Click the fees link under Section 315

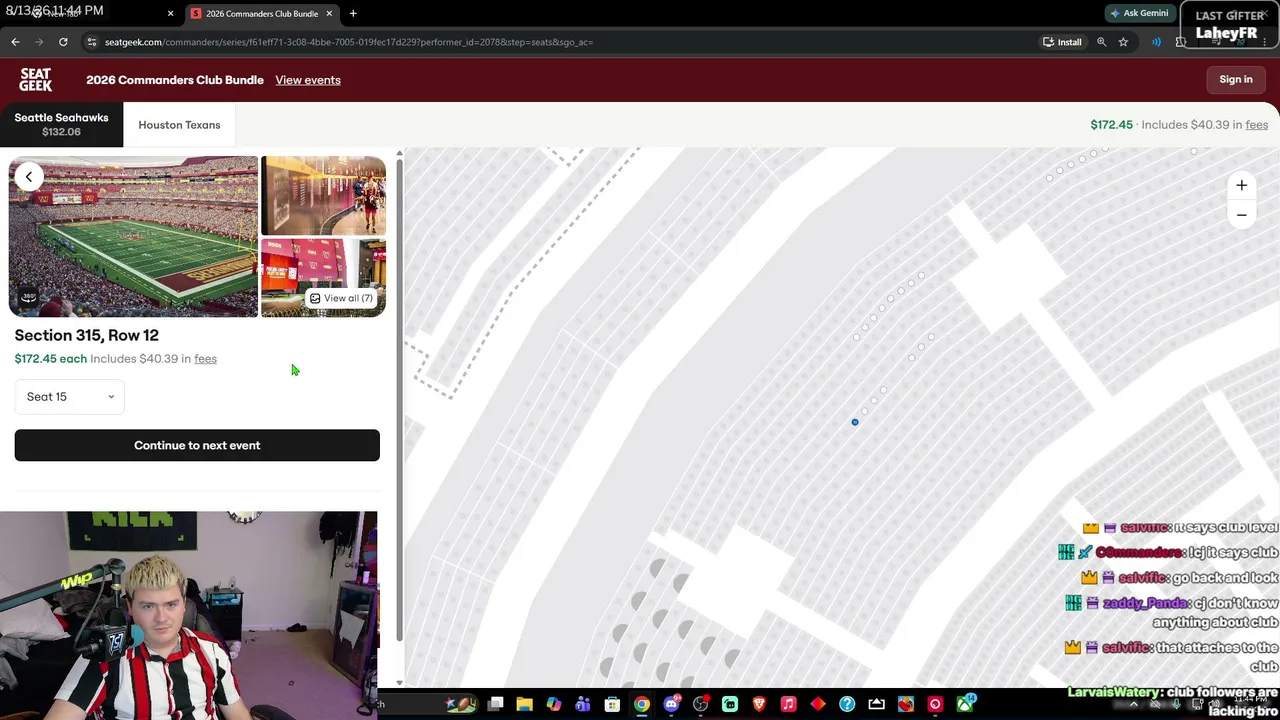[205, 359]
